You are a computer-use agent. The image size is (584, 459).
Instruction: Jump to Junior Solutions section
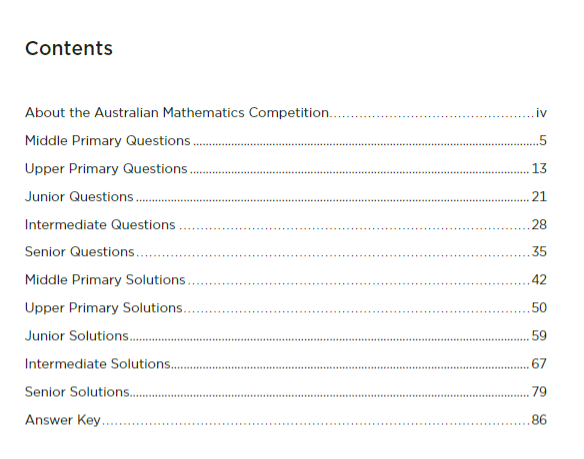coord(286,335)
